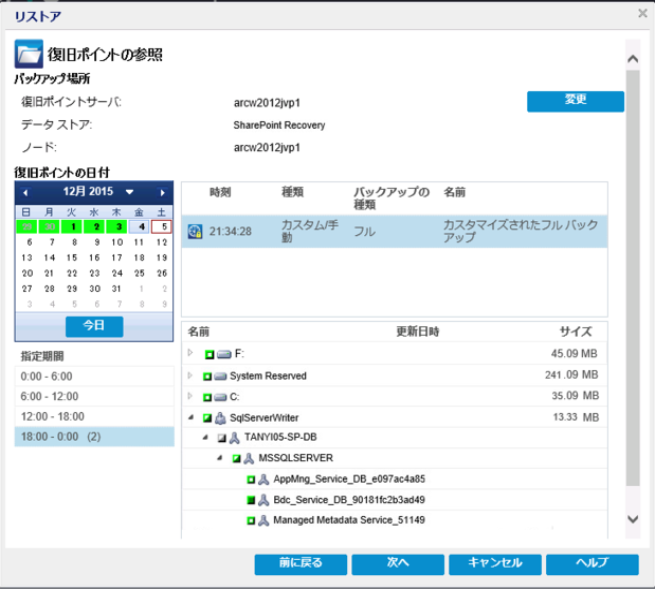Toggle the F: volume selection box
The image size is (655, 589).
(x=209, y=355)
